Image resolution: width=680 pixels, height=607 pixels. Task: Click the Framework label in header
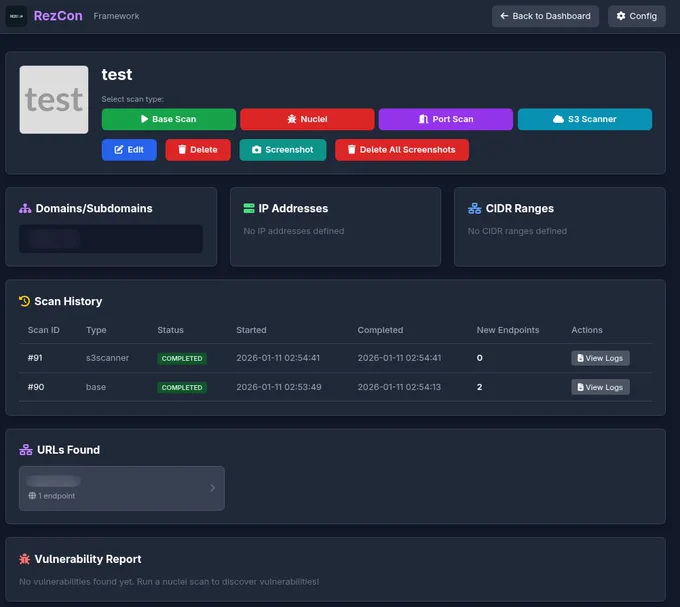[116, 16]
